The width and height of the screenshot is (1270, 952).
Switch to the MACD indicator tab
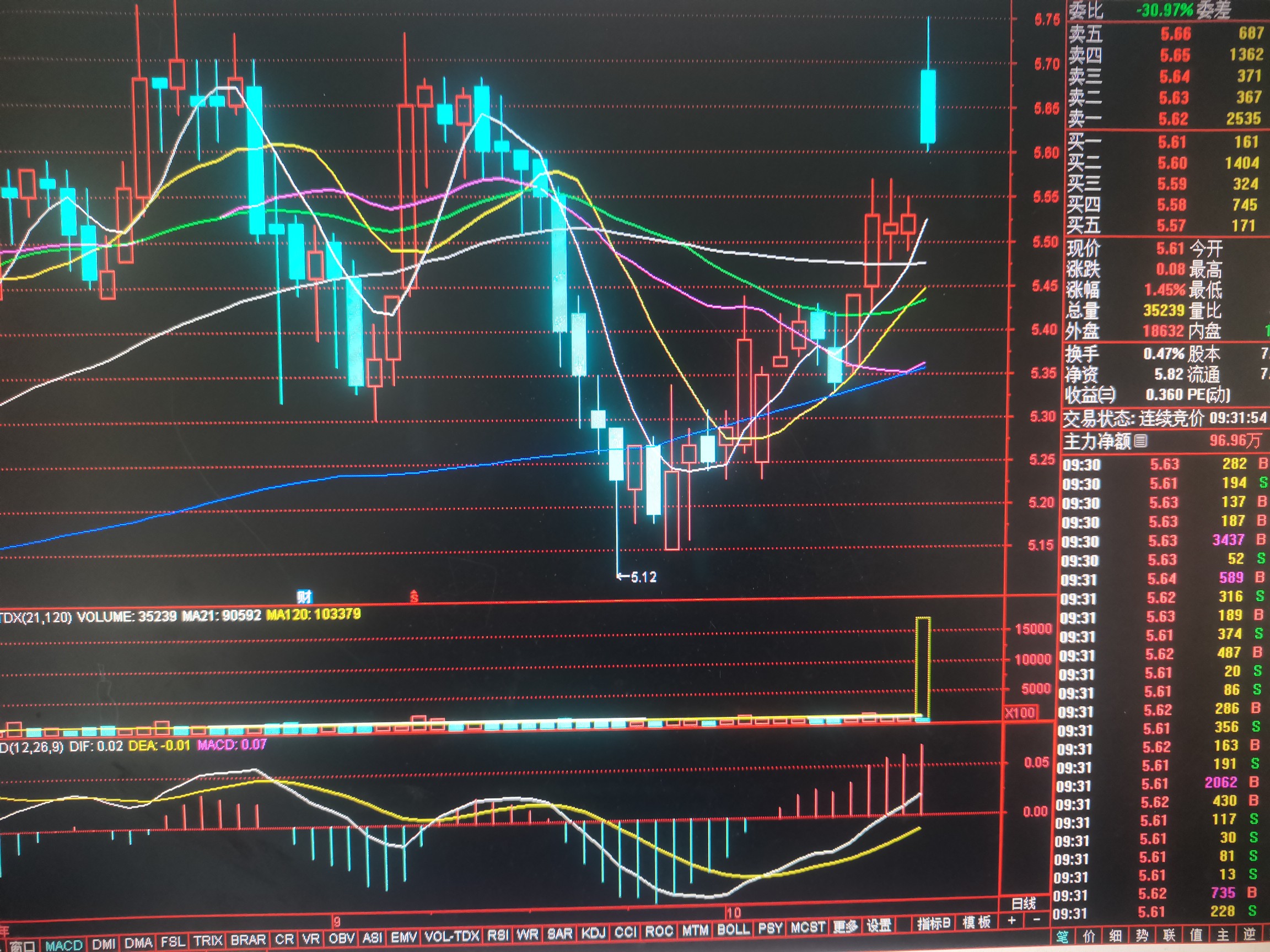[64, 944]
